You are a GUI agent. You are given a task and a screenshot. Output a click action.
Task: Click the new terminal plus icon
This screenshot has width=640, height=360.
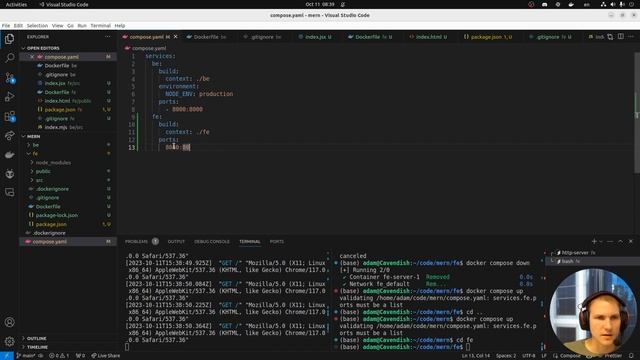[x=594, y=241]
